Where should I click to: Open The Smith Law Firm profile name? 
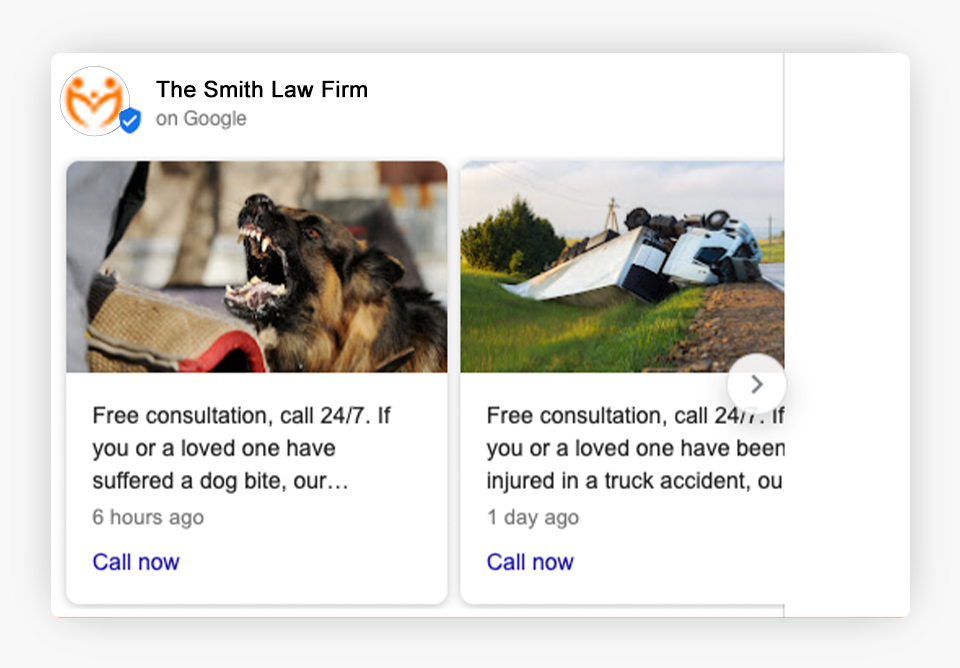tap(262, 90)
